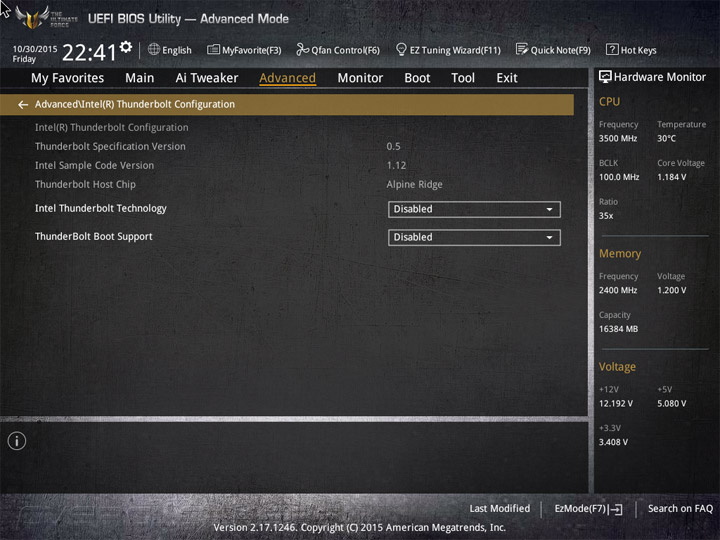Click the EZ Tuning Wizard bulb icon
The height and width of the screenshot is (540, 720).
coord(401,49)
